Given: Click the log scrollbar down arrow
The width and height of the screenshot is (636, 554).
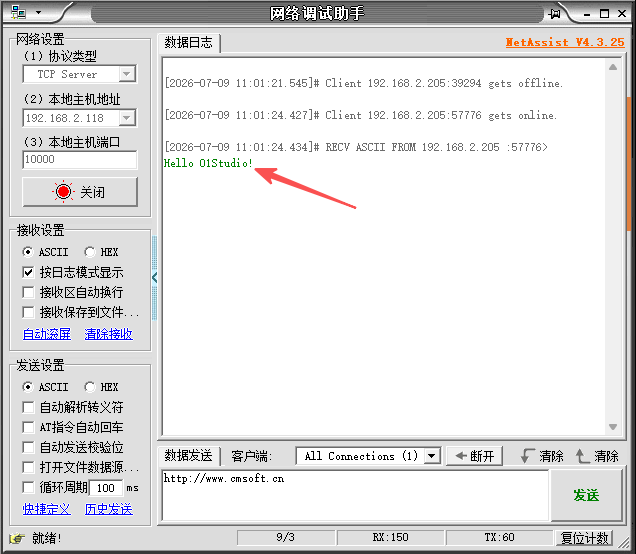Looking at the screenshot, I should 613,427.
